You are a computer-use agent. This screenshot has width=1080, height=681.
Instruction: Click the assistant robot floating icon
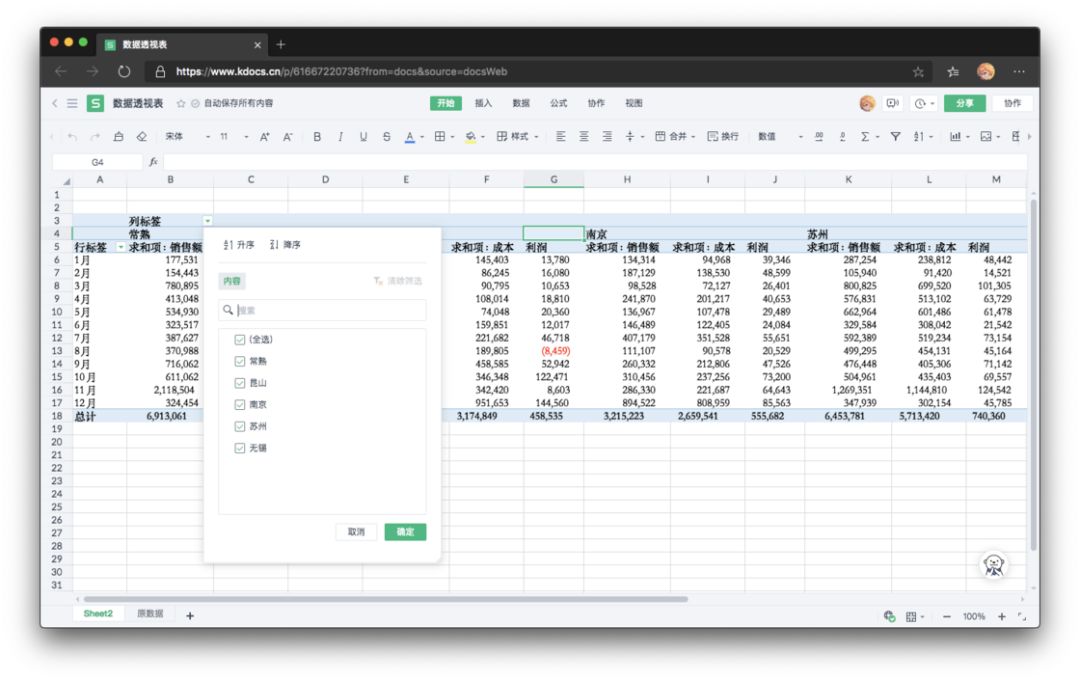pyautogui.click(x=993, y=565)
